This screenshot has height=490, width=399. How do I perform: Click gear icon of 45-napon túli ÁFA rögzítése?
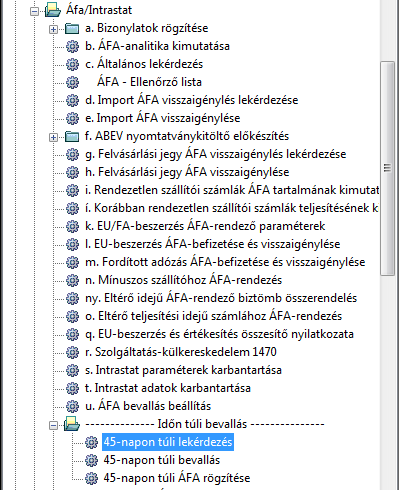pos(91,478)
